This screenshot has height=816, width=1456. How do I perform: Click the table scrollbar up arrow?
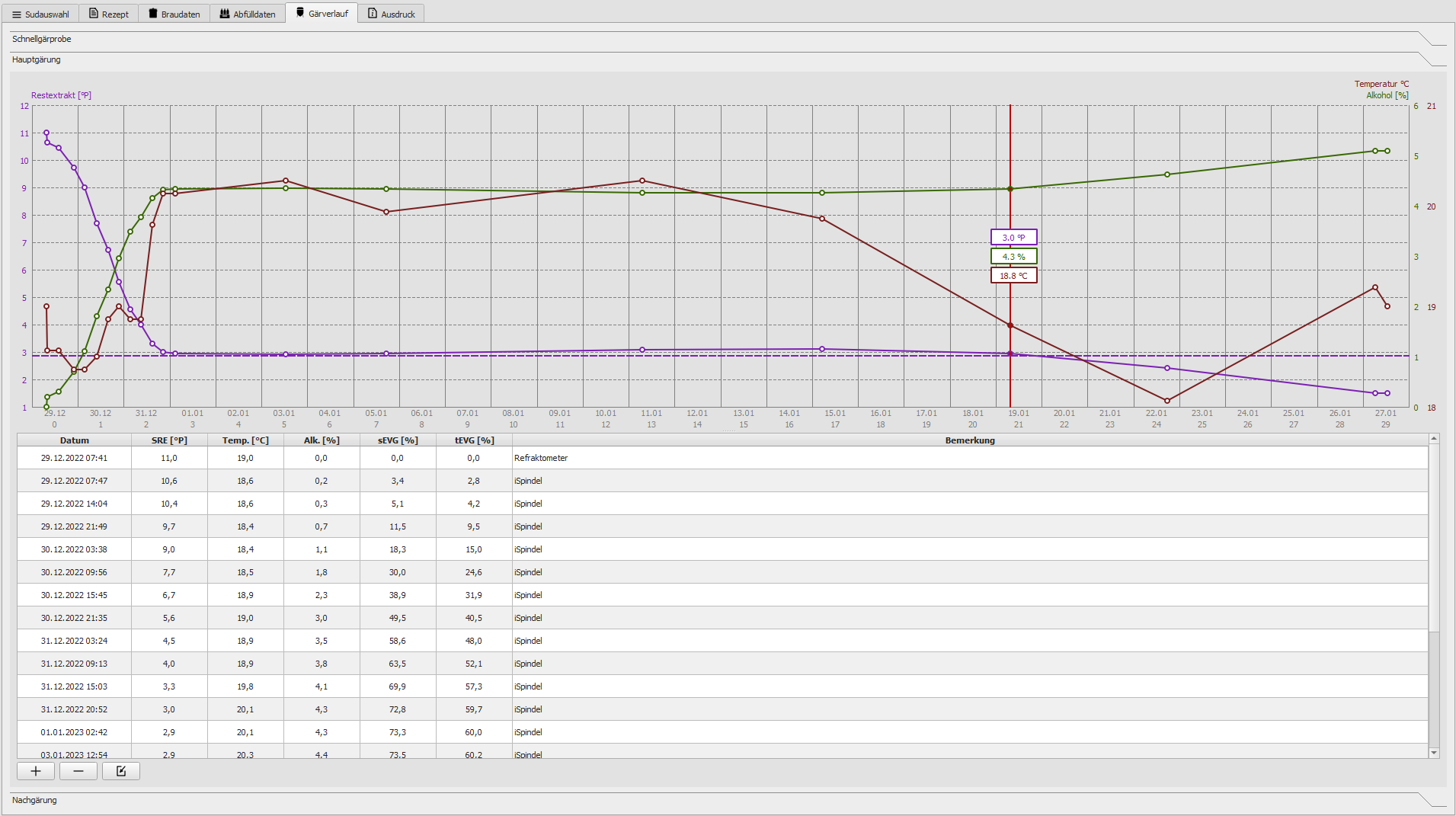tap(1434, 439)
